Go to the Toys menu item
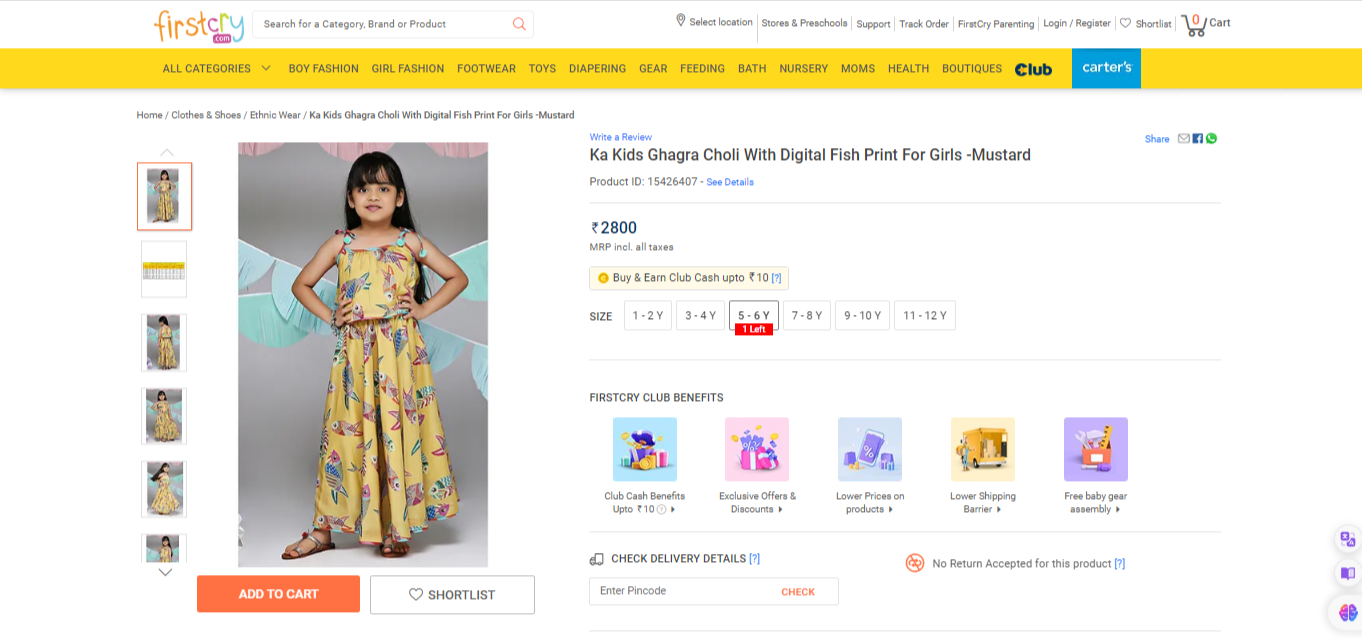 coord(542,69)
